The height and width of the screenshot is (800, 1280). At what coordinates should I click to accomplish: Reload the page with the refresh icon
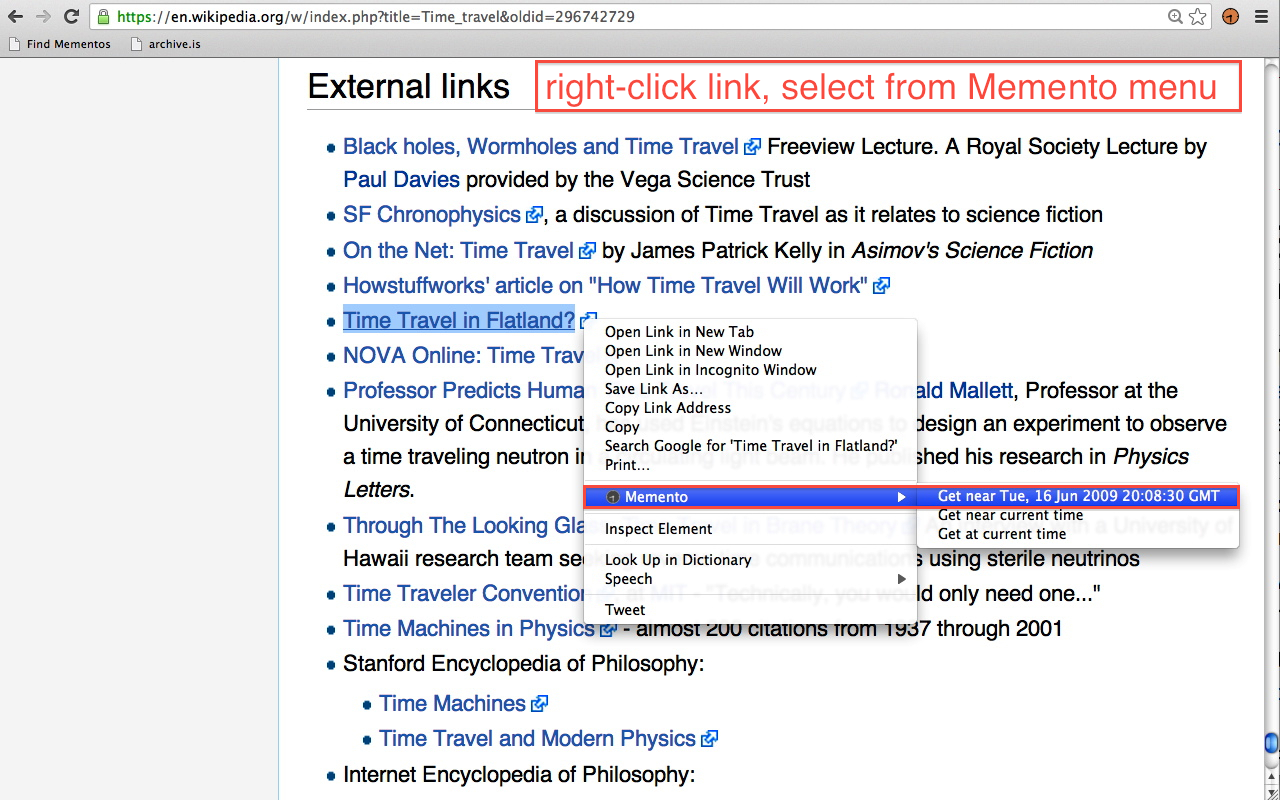(71, 17)
